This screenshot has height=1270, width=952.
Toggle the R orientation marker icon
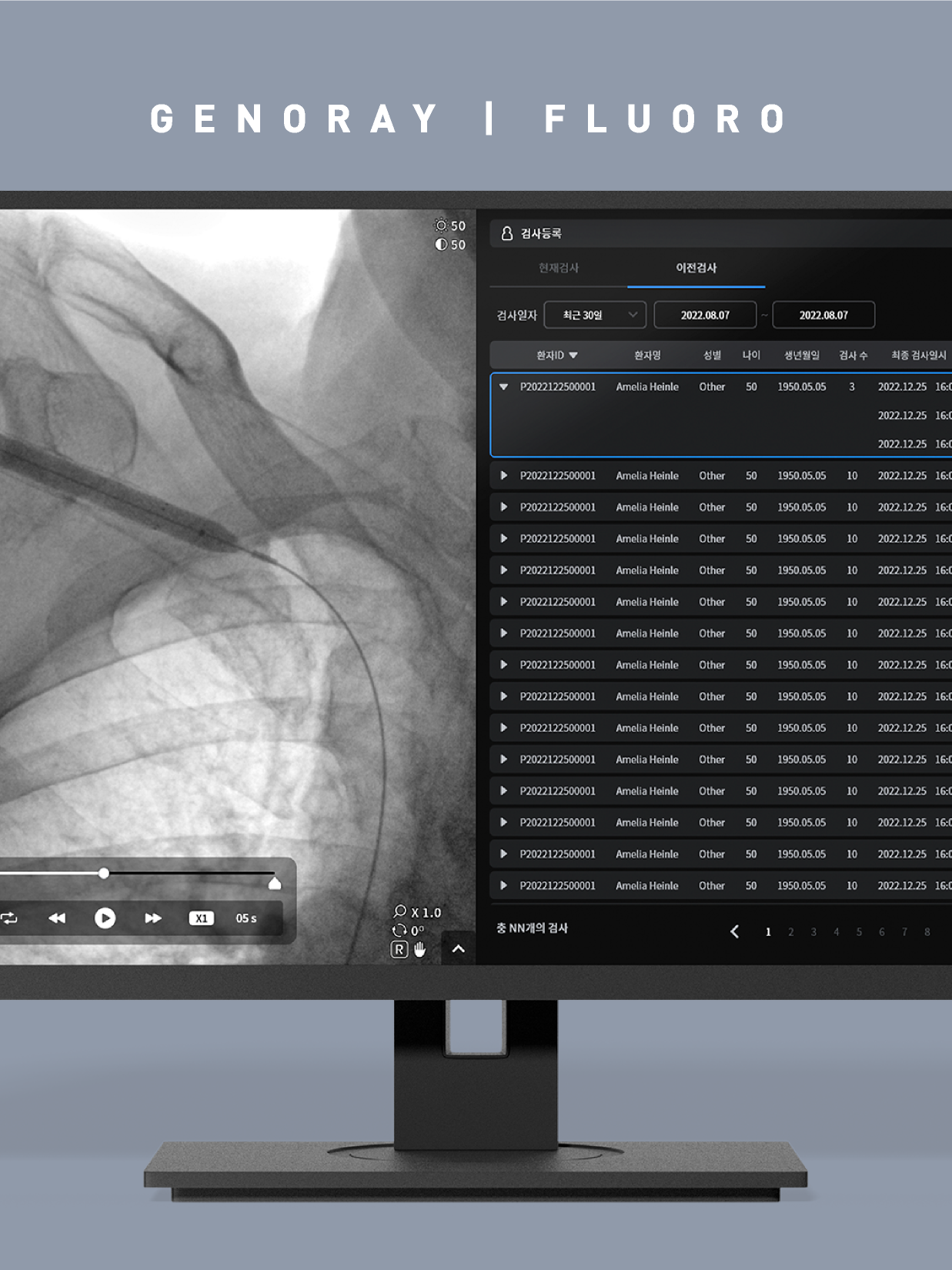pyautogui.click(x=399, y=950)
